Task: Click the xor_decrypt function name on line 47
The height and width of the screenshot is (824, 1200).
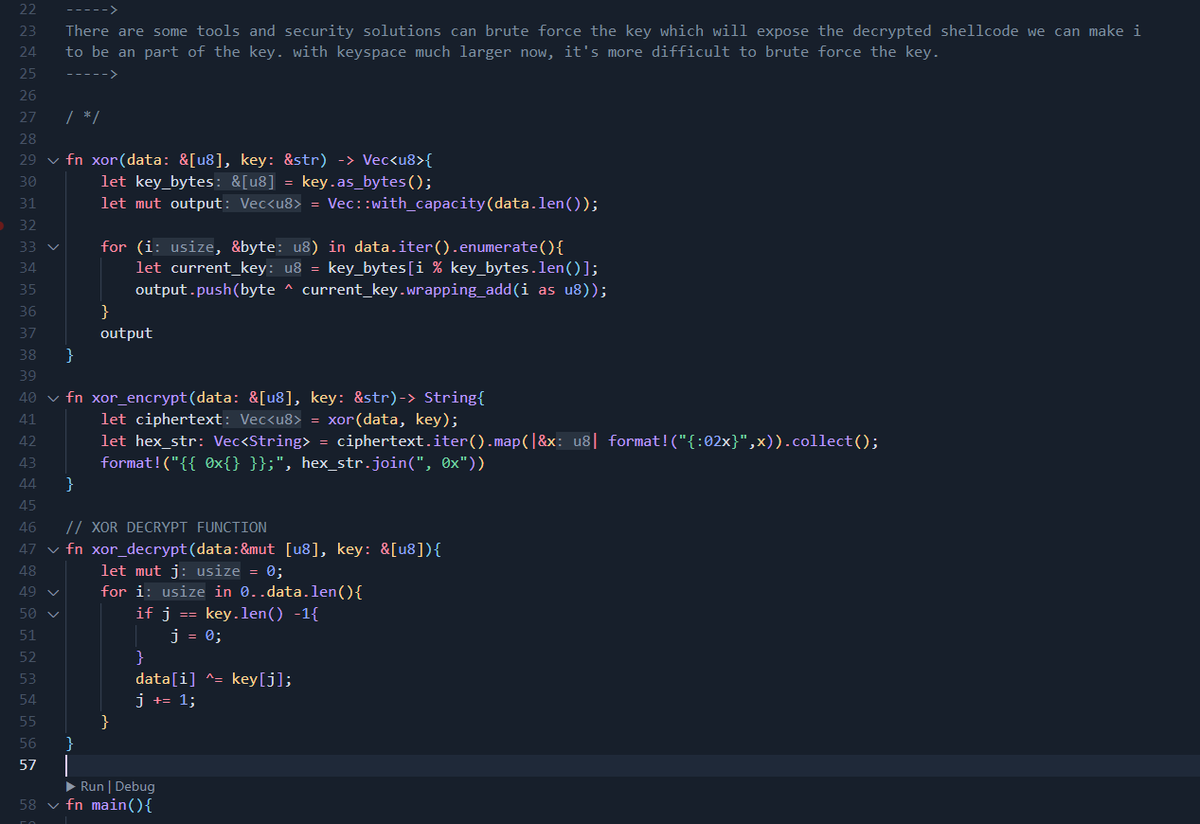Action: 140,549
